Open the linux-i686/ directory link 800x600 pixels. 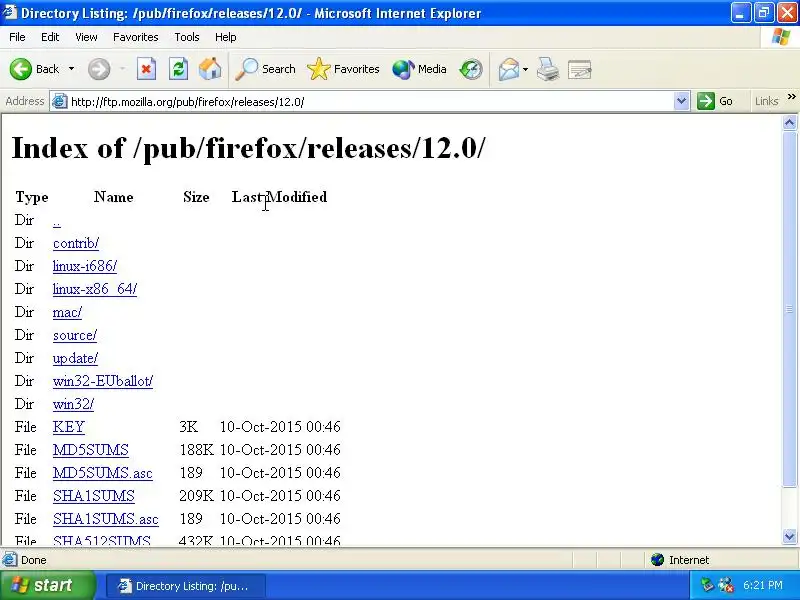(x=85, y=266)
